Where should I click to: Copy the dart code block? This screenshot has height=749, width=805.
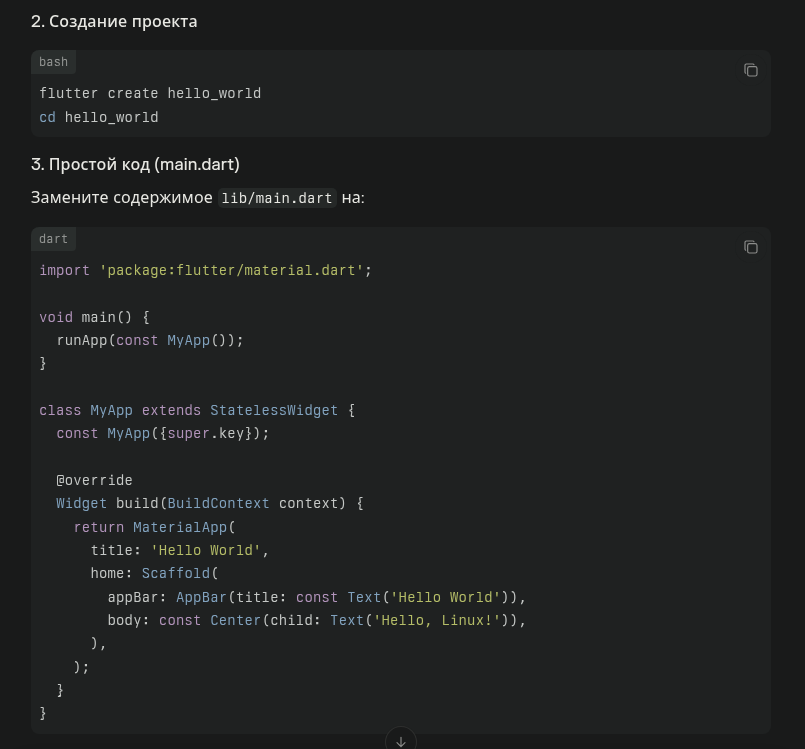point(750,247)
